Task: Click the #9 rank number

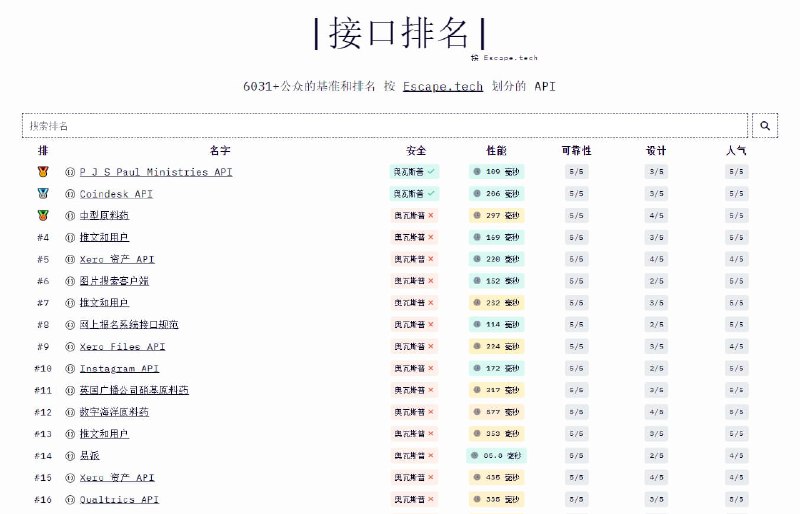Action: click(x=43, y=347)
